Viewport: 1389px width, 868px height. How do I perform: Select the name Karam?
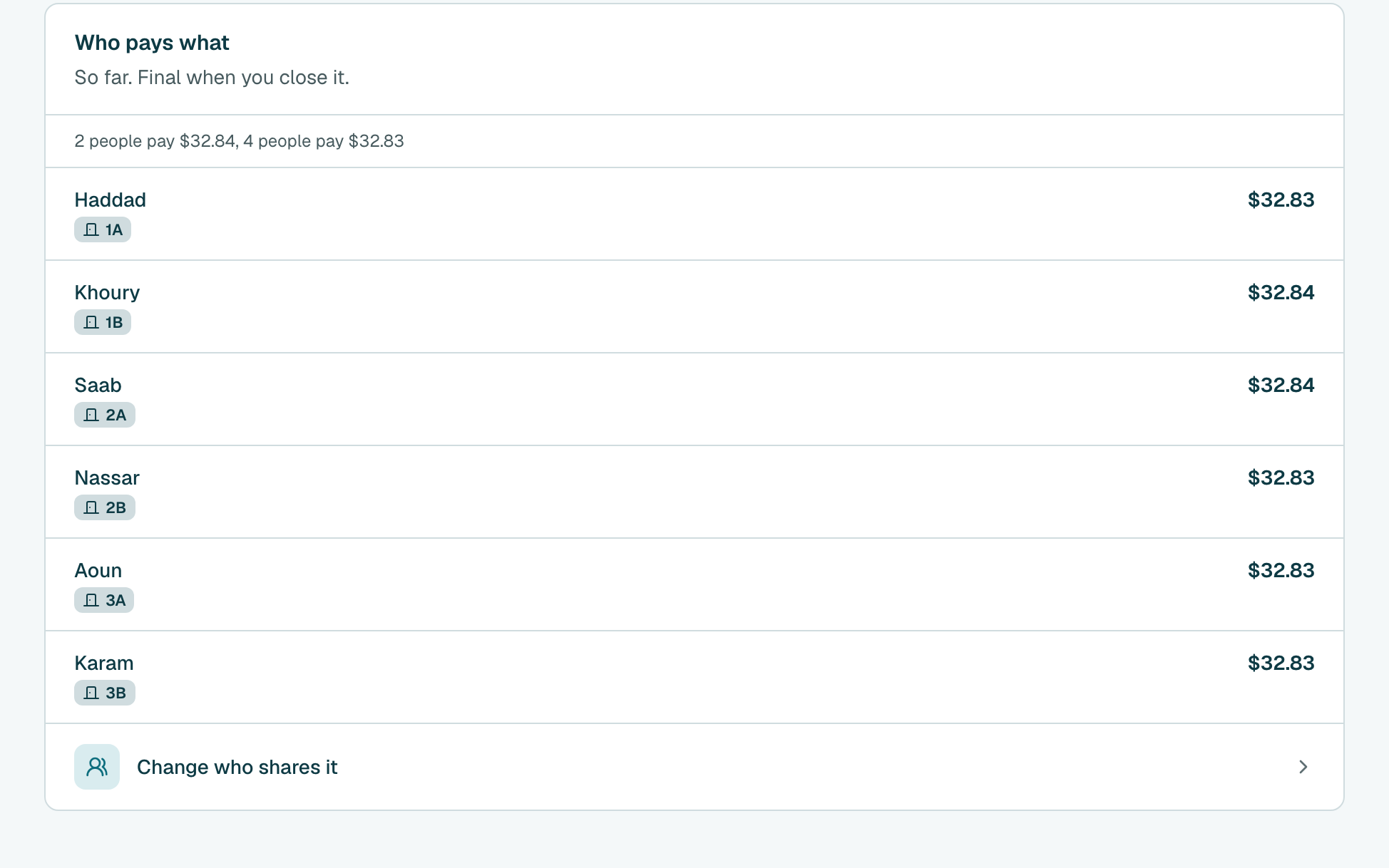(104, 663)
